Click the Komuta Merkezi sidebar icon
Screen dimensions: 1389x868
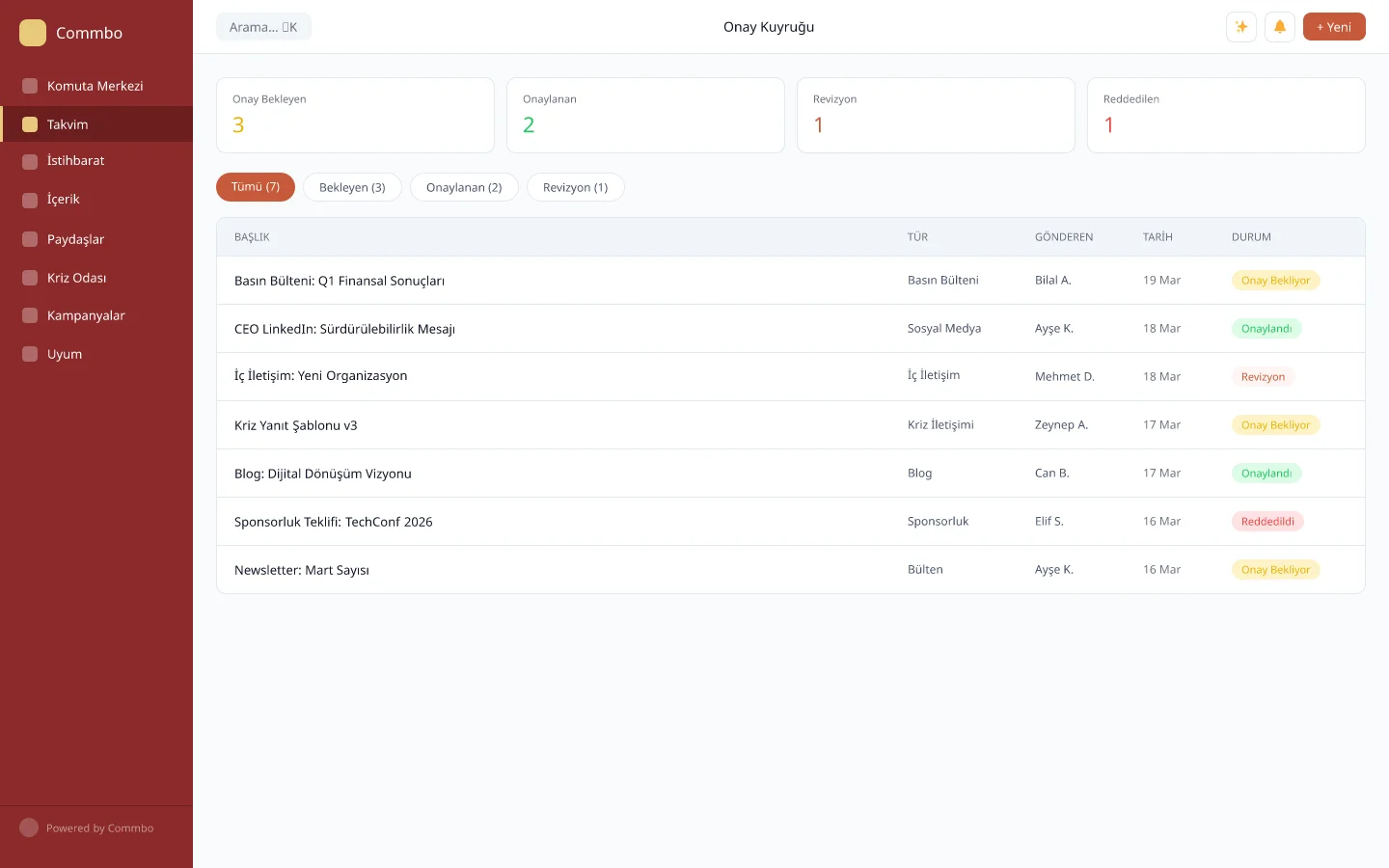coord(30,86)
